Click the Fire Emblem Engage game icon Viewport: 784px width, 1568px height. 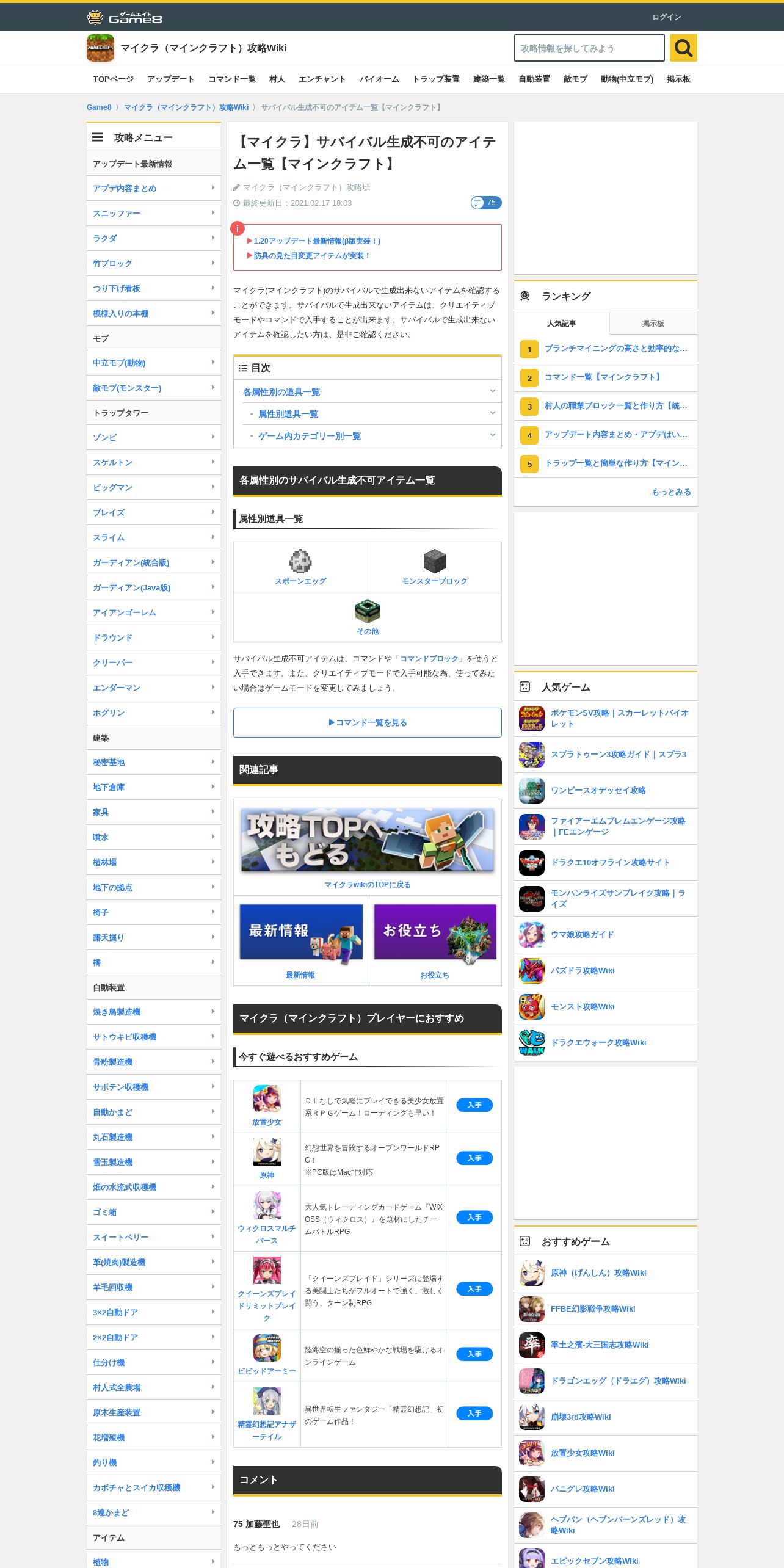pos(532,827)
